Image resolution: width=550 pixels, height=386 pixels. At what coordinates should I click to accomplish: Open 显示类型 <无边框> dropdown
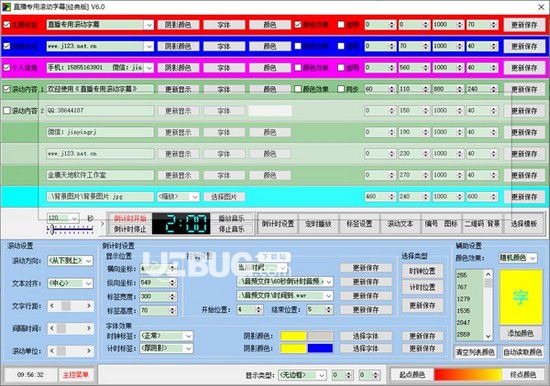coord(322,375)
